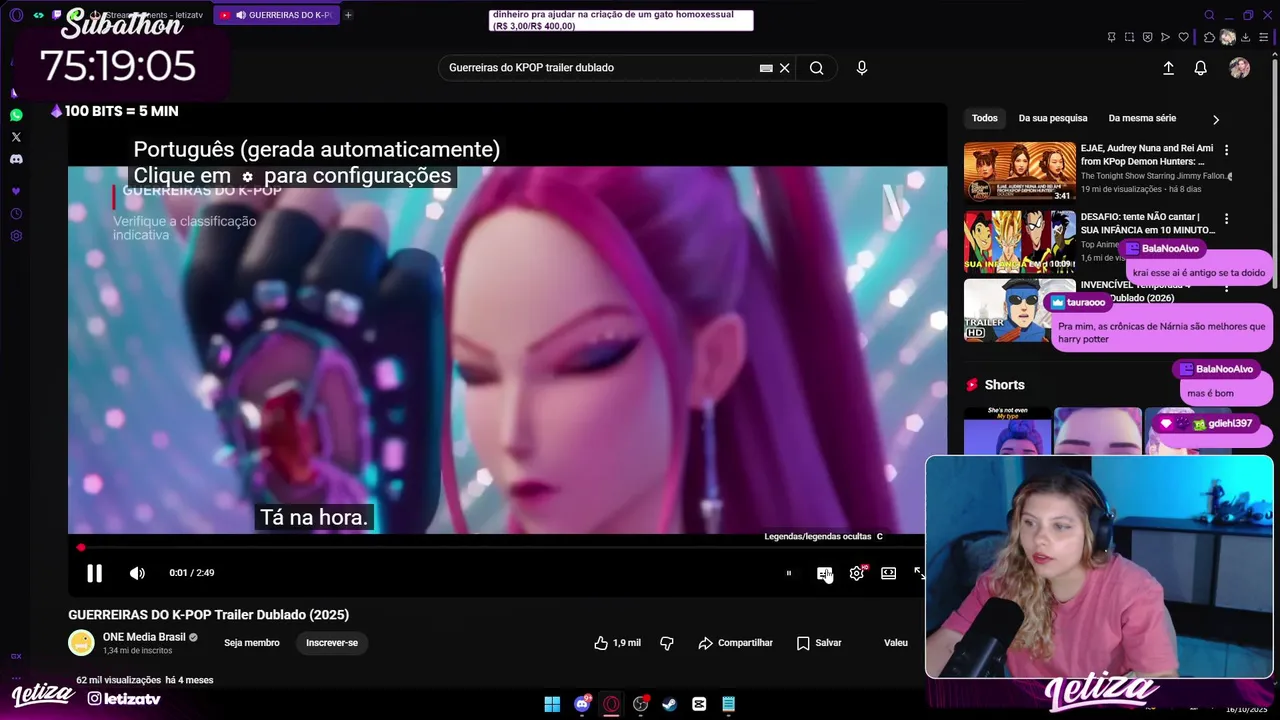Open Opera GX from the taskbar
Viewport: 1280px width, 720px height.
tap(611, 704)
